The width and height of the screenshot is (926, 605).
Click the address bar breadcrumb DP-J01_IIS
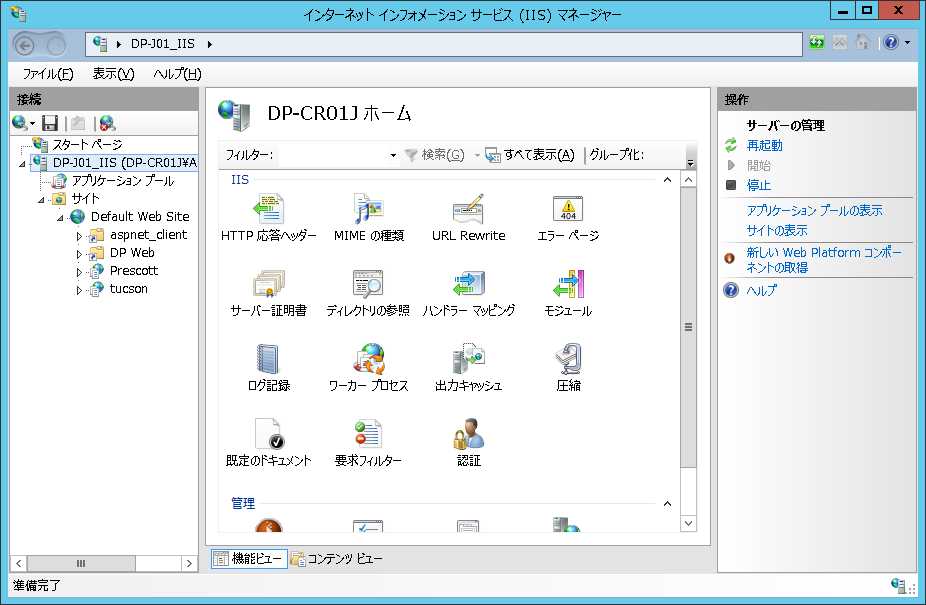click(162, 44)
